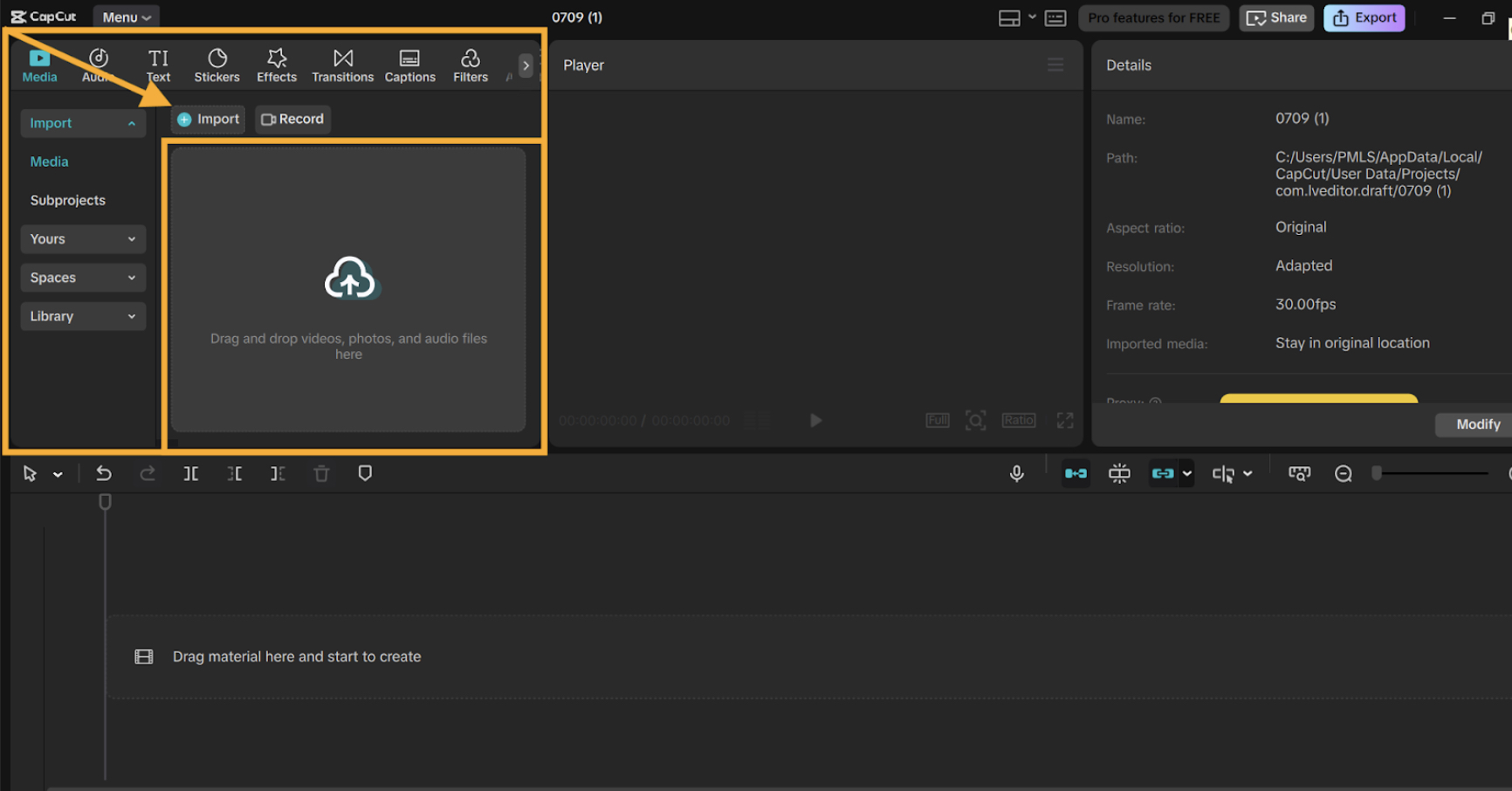Expand the Spaces dropdown in sidebar
The height and width of the screenshot is (791, 1512).
[83, 278]
